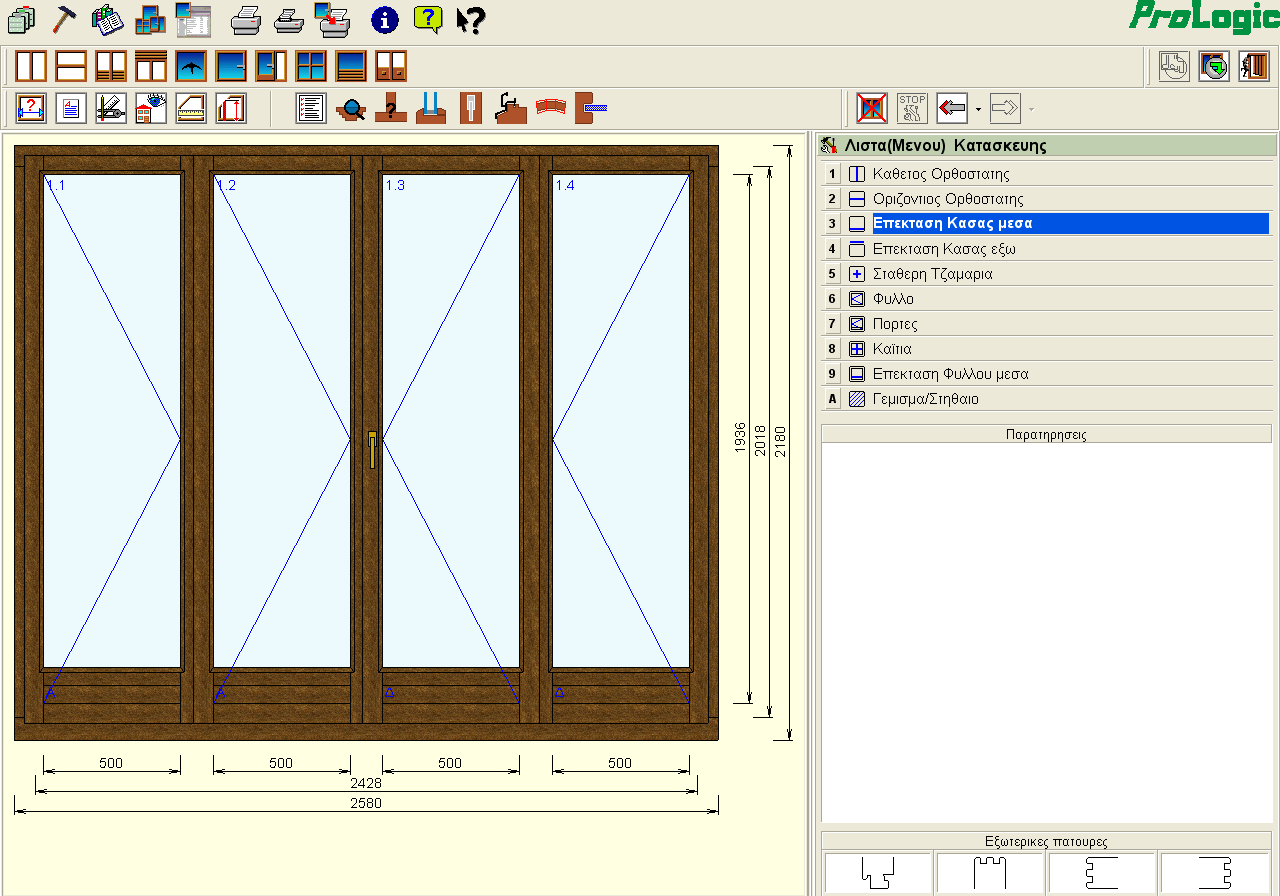Click the window with green arrow icon
The width and height of the screenshot is (1280, 896).
pos(1214,66)
